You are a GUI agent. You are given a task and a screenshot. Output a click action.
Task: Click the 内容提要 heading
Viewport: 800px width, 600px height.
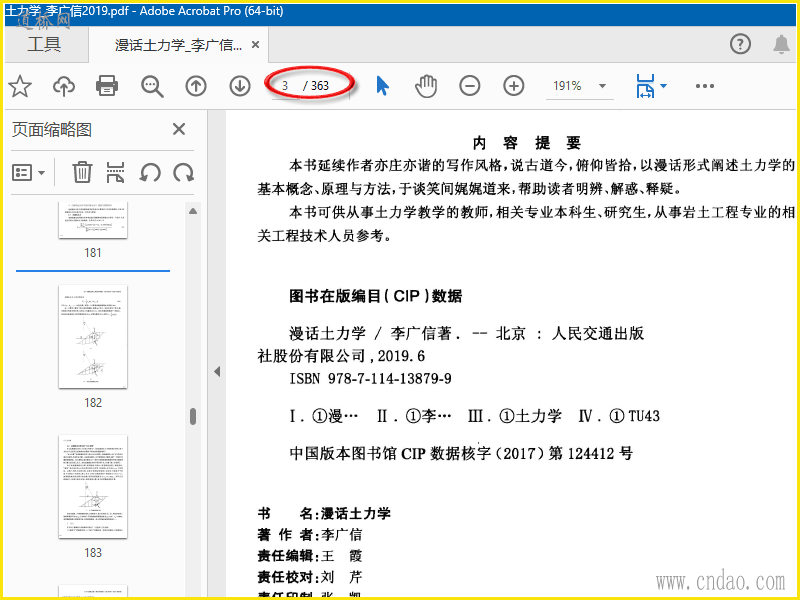click(x=527, y=143)
